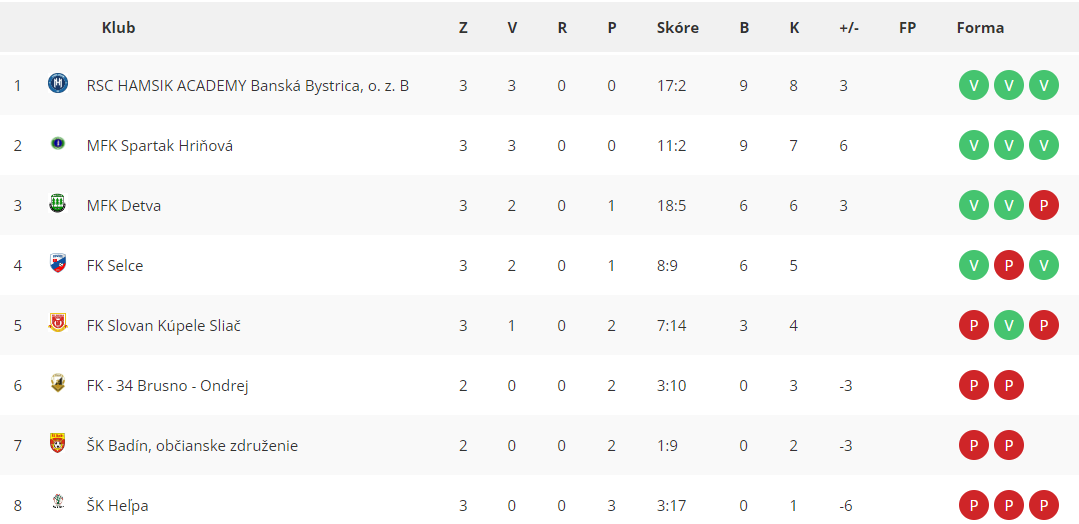The width and height of the screenshot is (1079, 524).
Task: Click the MFK Spartak Hriňová club logo
Action: 58,143
